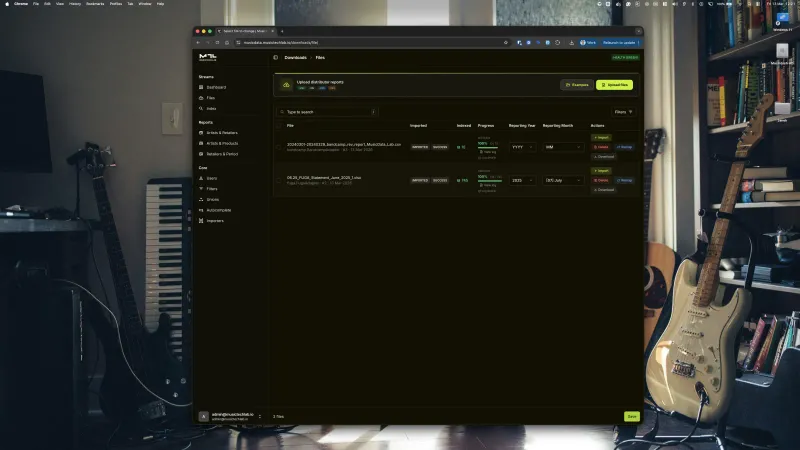Open Reporting Month dropdown for bandcamp file
The height and width of the screenshot is (450, 800).
click(x=563, y=147)
